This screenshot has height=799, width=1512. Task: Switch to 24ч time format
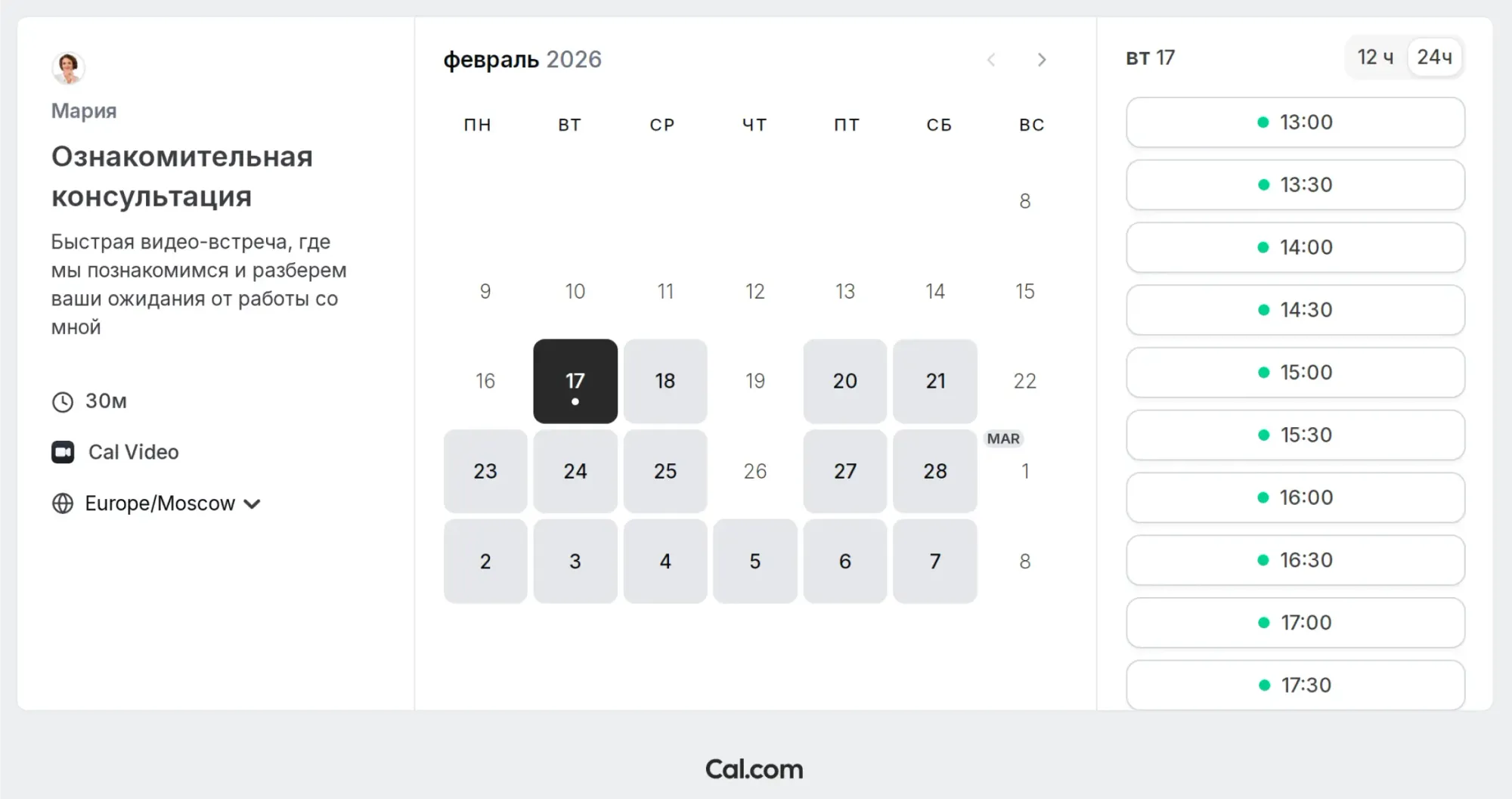(x=1434, y=57)
